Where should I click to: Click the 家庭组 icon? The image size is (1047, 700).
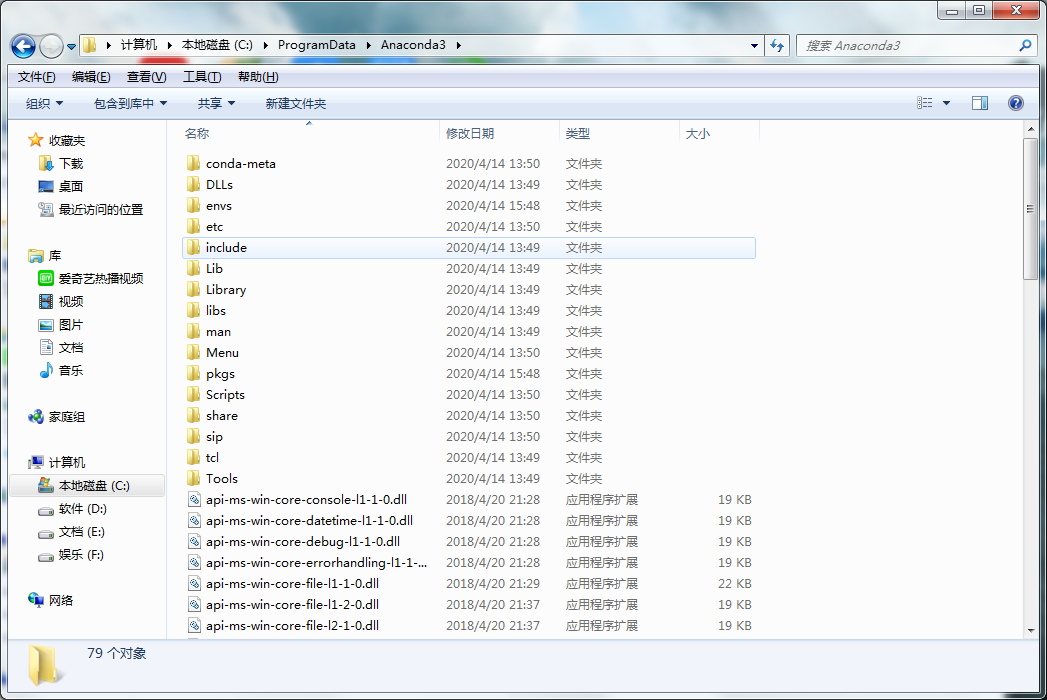35,417
